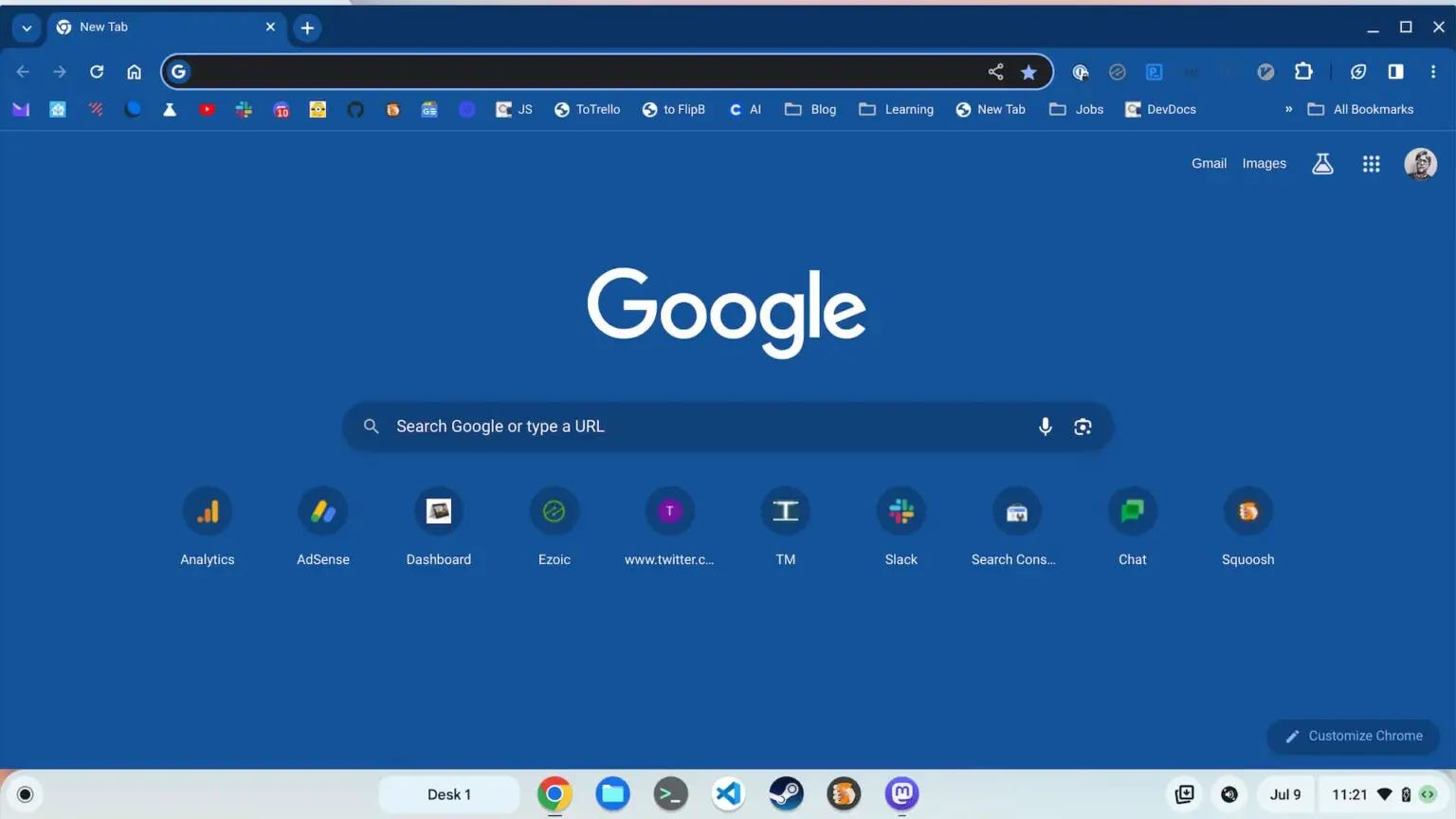Open the Jul 9 calendar date in tray
The width and height of the screenshot is (1456, 819).
[x=1285, y=794]
